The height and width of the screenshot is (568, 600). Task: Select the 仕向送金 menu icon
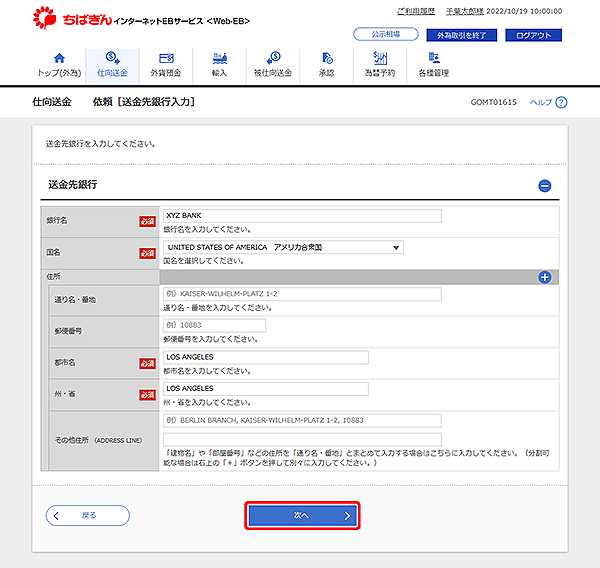coord(112,58)
